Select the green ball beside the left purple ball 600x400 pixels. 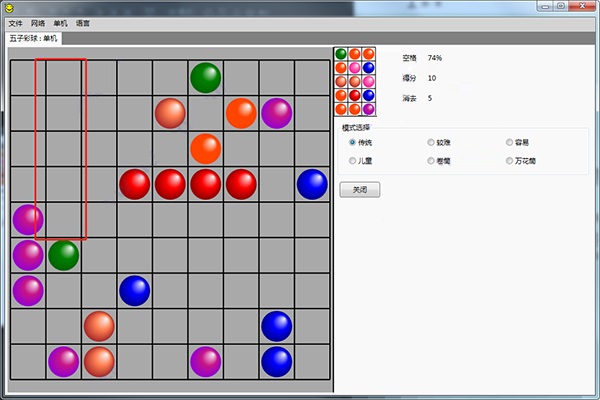pyautogui.click(x=63, y=255)
